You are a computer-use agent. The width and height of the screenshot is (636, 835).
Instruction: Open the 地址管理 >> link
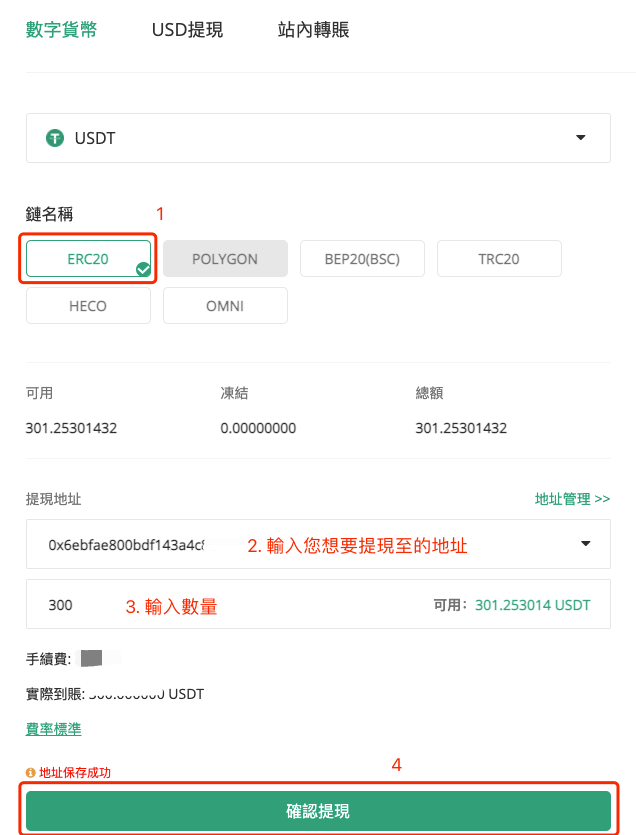[x=572, y=499]
